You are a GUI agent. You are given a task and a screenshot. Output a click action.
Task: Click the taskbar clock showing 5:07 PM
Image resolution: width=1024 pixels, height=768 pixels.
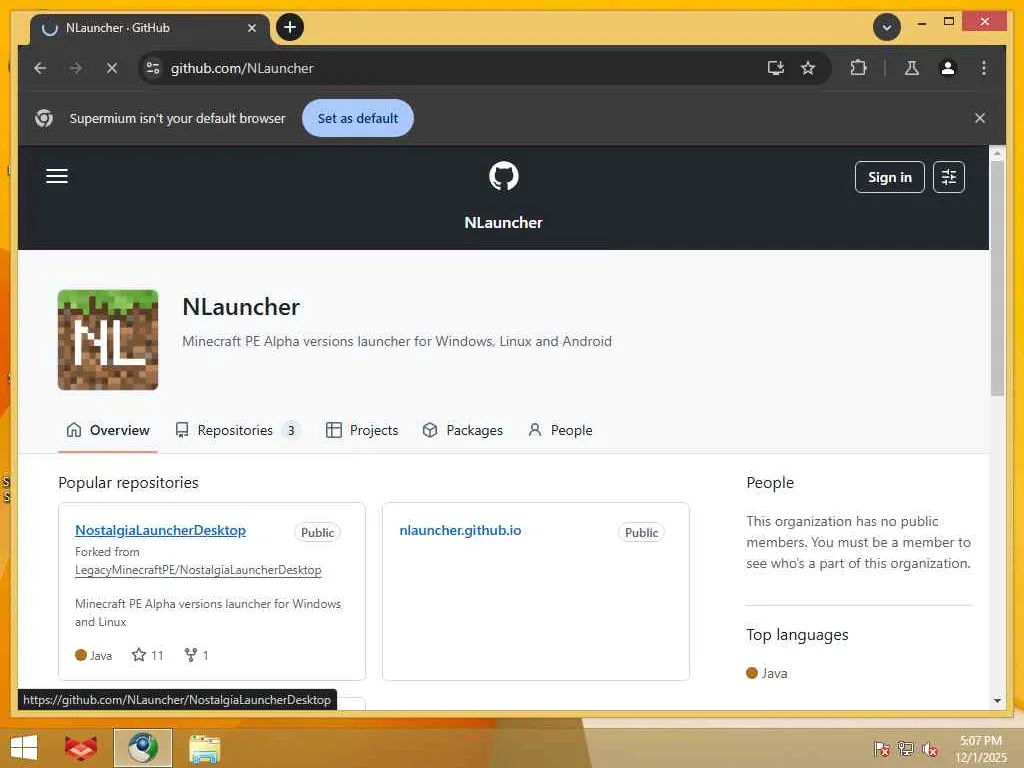click(981, 748)
